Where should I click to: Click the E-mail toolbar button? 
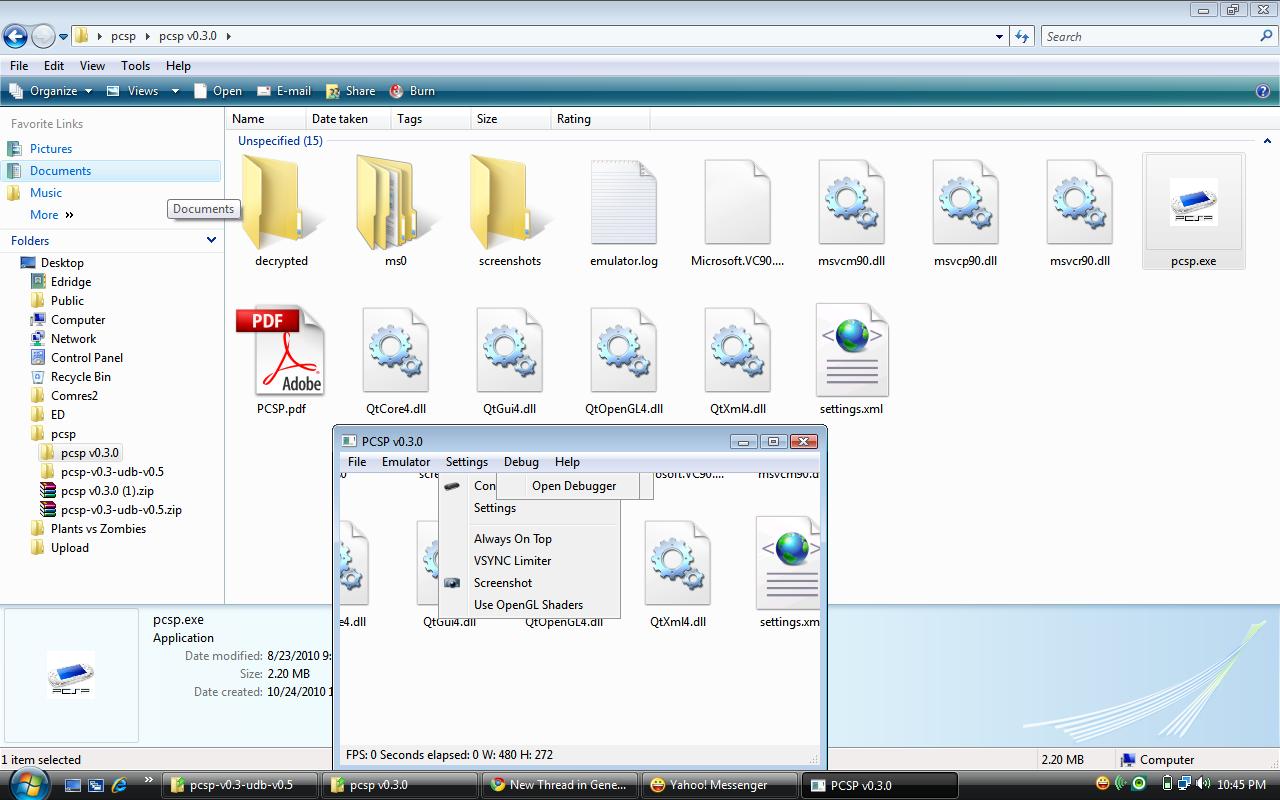point(284,91)
